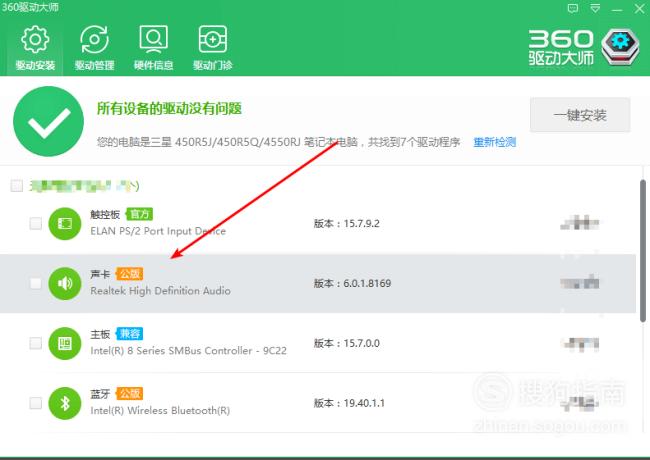Select Intel(R) Wireless Bluetooth(R) text
The height and width of the screenshot is (460, 650).
pyautogui.click(x=160, y=411)
